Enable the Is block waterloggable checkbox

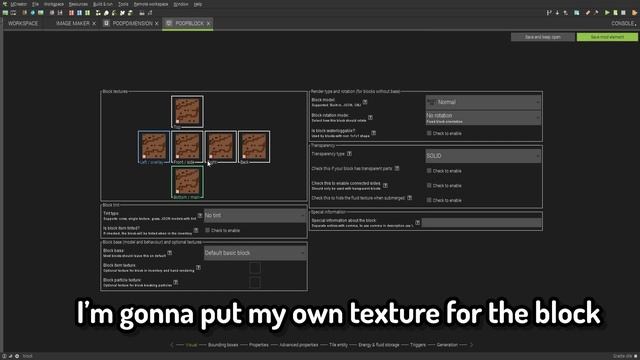(429, 133)
